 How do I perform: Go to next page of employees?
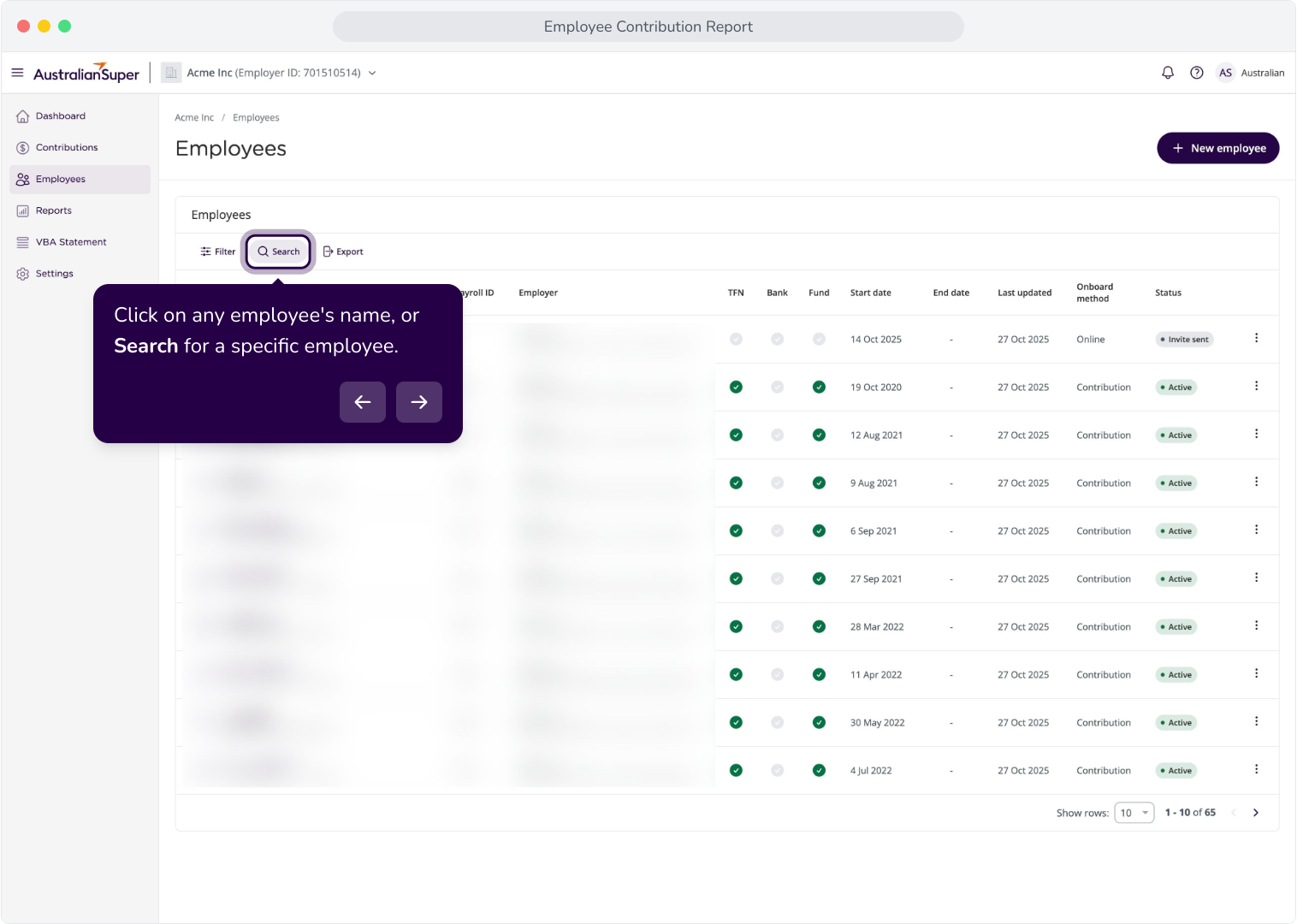coord(1256,813)
